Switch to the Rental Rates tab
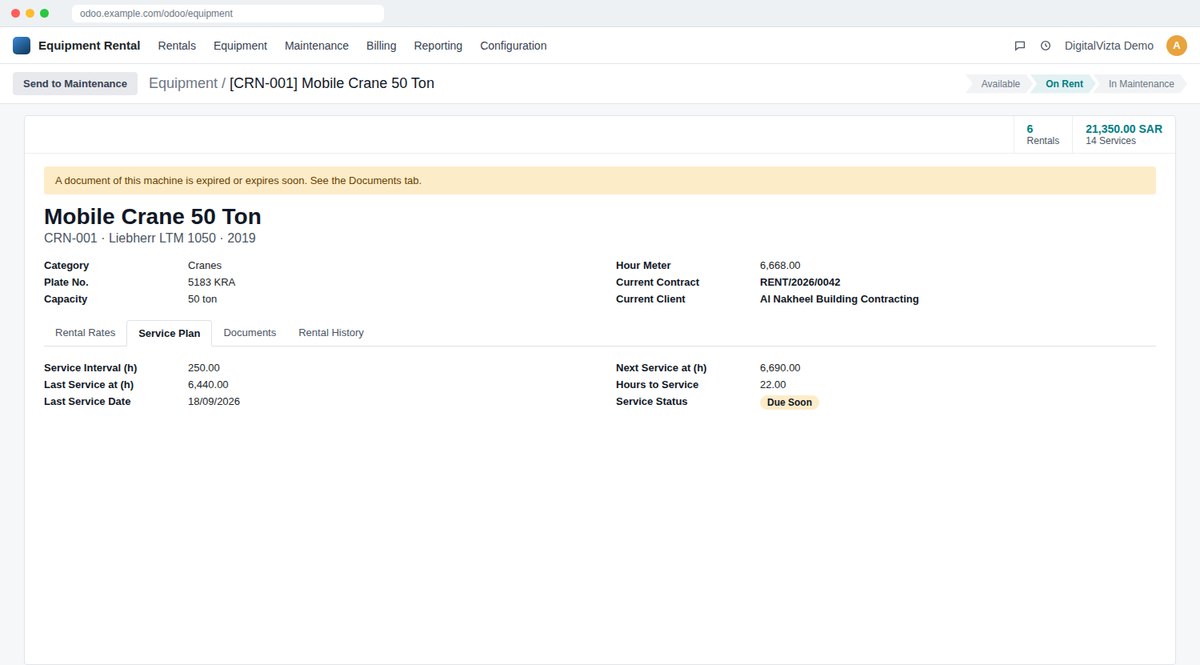This screenshot has width=1200, height=665. pyautogui.click(x=85, y=333)
